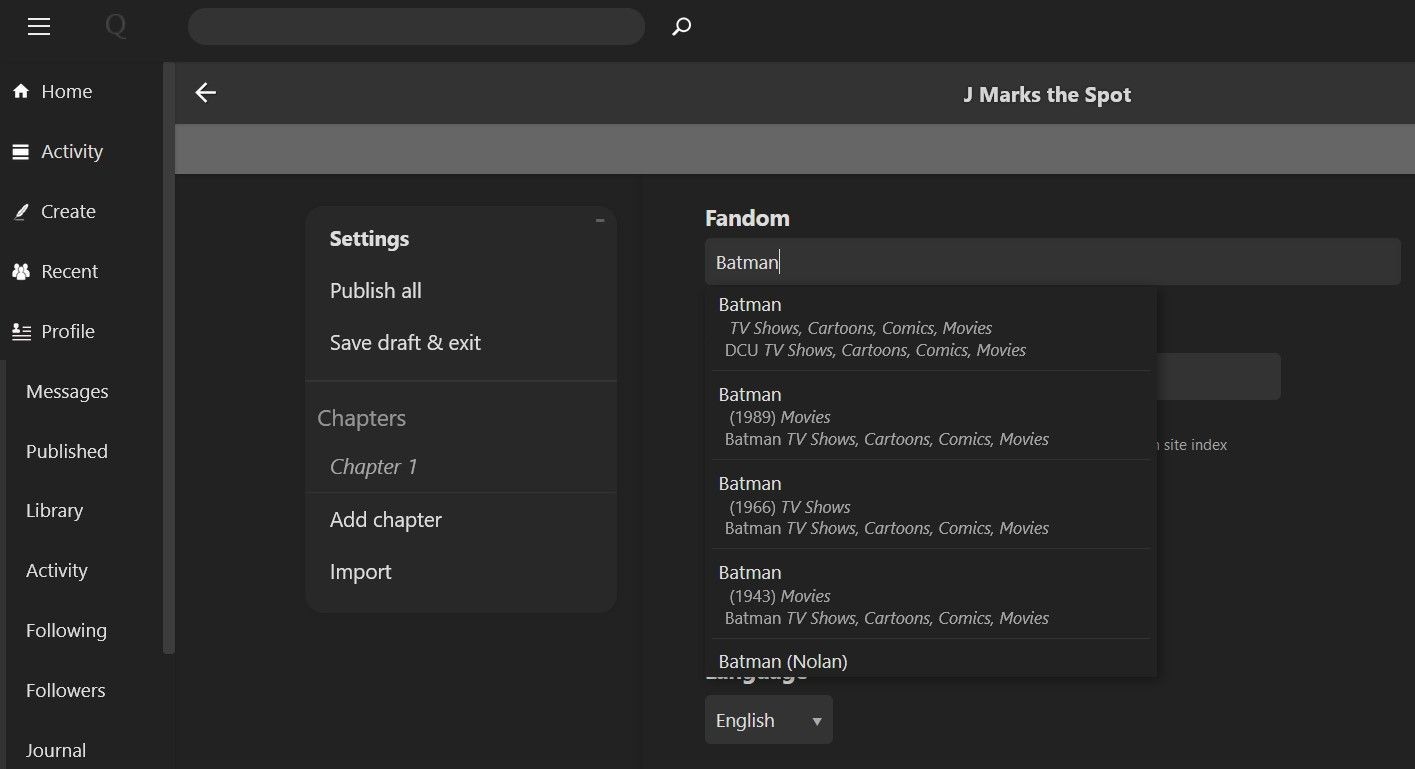The width and height of the screenshot is (1415, 769).
Task: Click the Chapters section label
Action: (x=361, y=418)
